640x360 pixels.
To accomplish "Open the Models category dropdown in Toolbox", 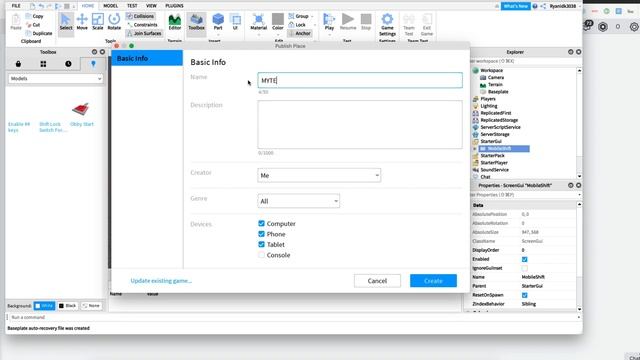I will click(55, 78).
